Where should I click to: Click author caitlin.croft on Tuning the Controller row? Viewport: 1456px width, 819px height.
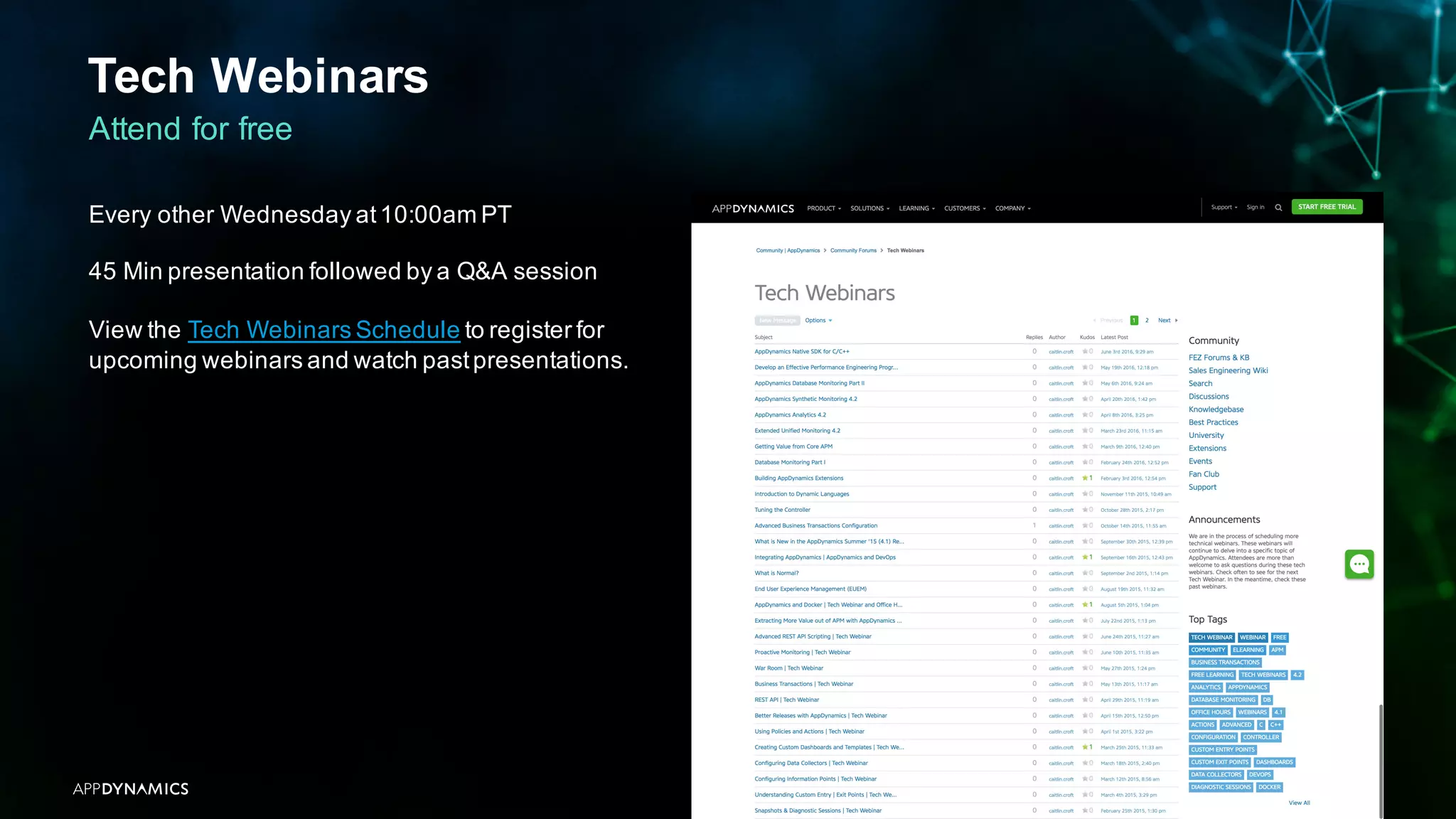(1061, 510)
